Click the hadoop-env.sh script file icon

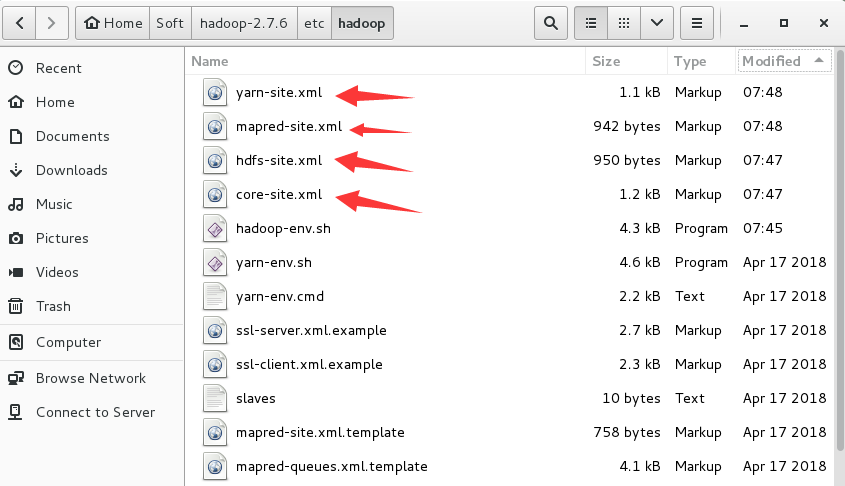(214, 228)
